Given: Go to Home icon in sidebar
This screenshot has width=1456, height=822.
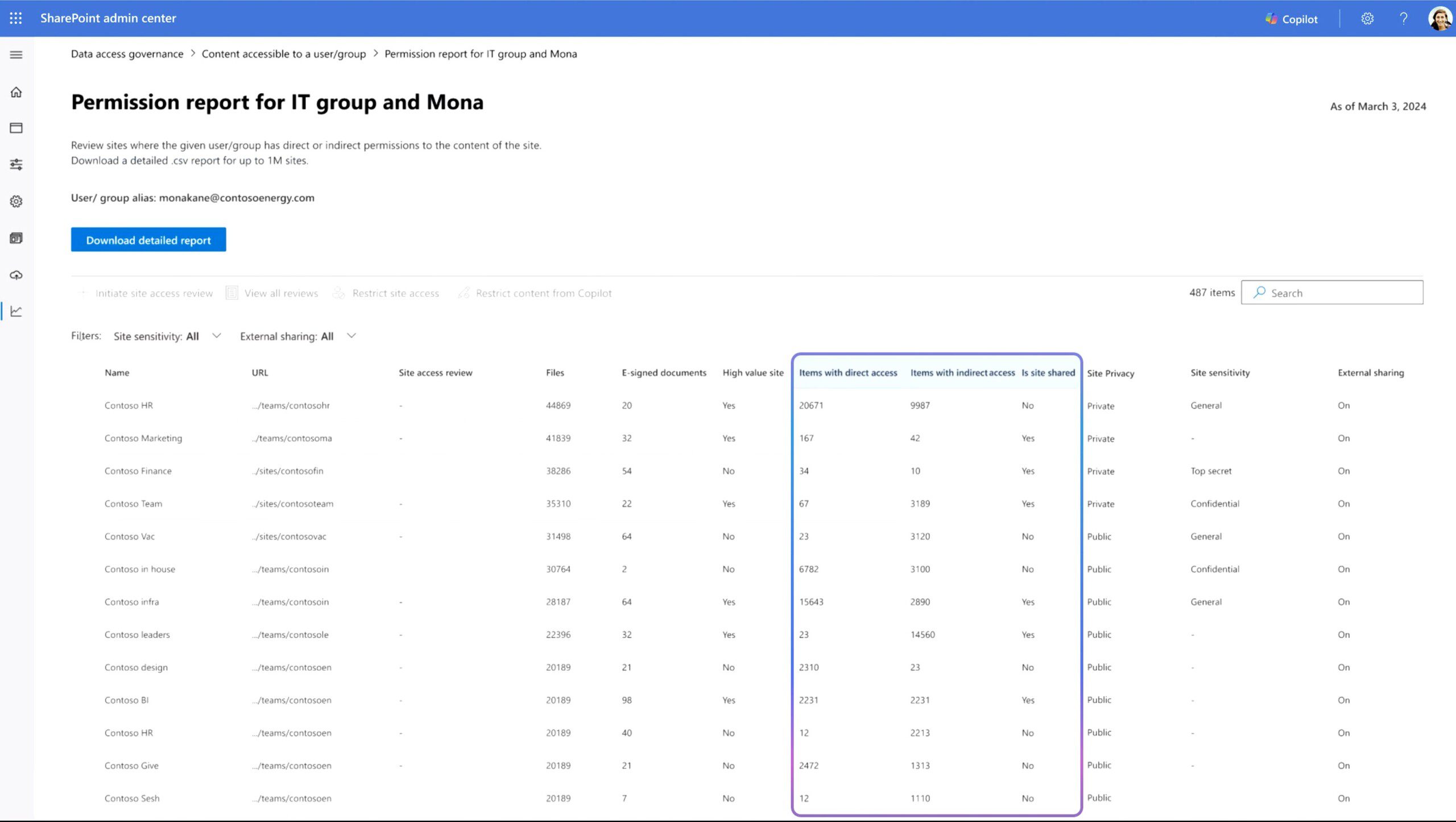Looking at the screenshot, I should click(16, 92).
